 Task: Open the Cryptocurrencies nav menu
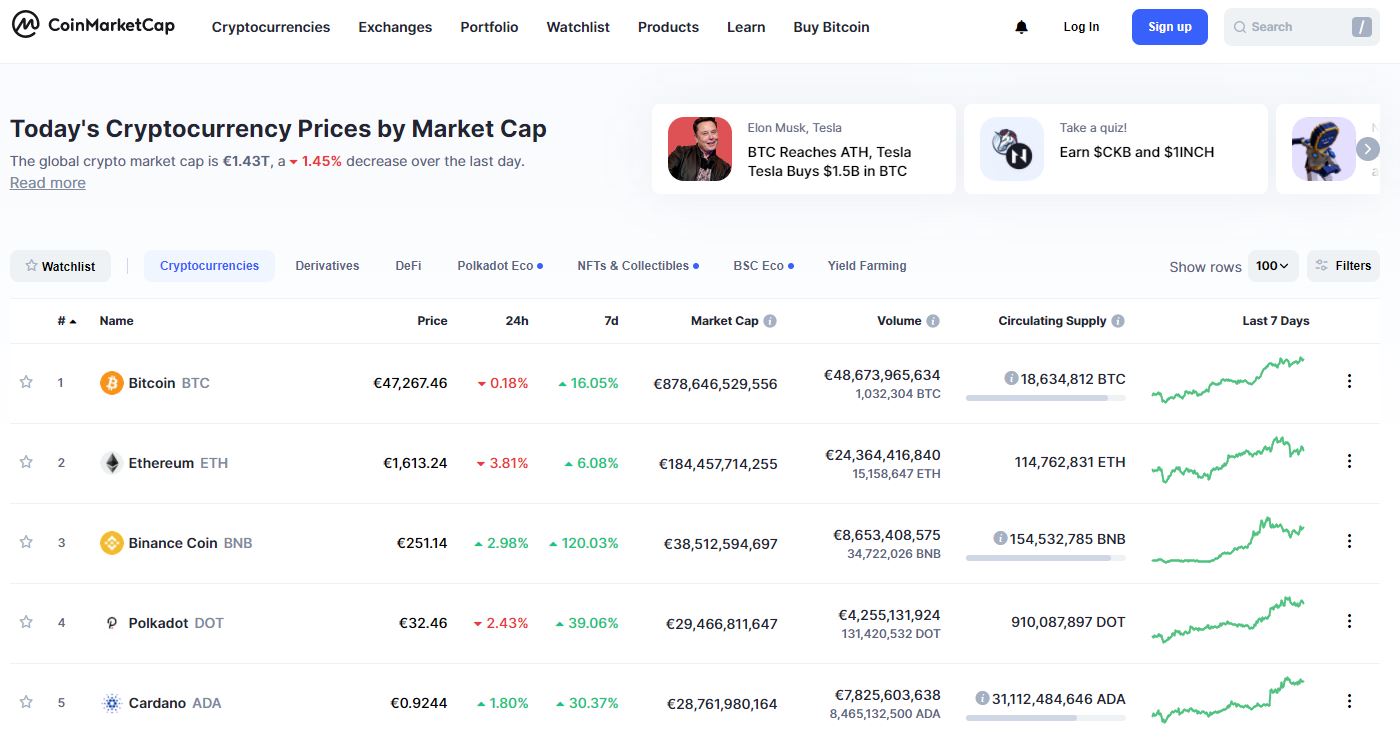coord(271,27)
